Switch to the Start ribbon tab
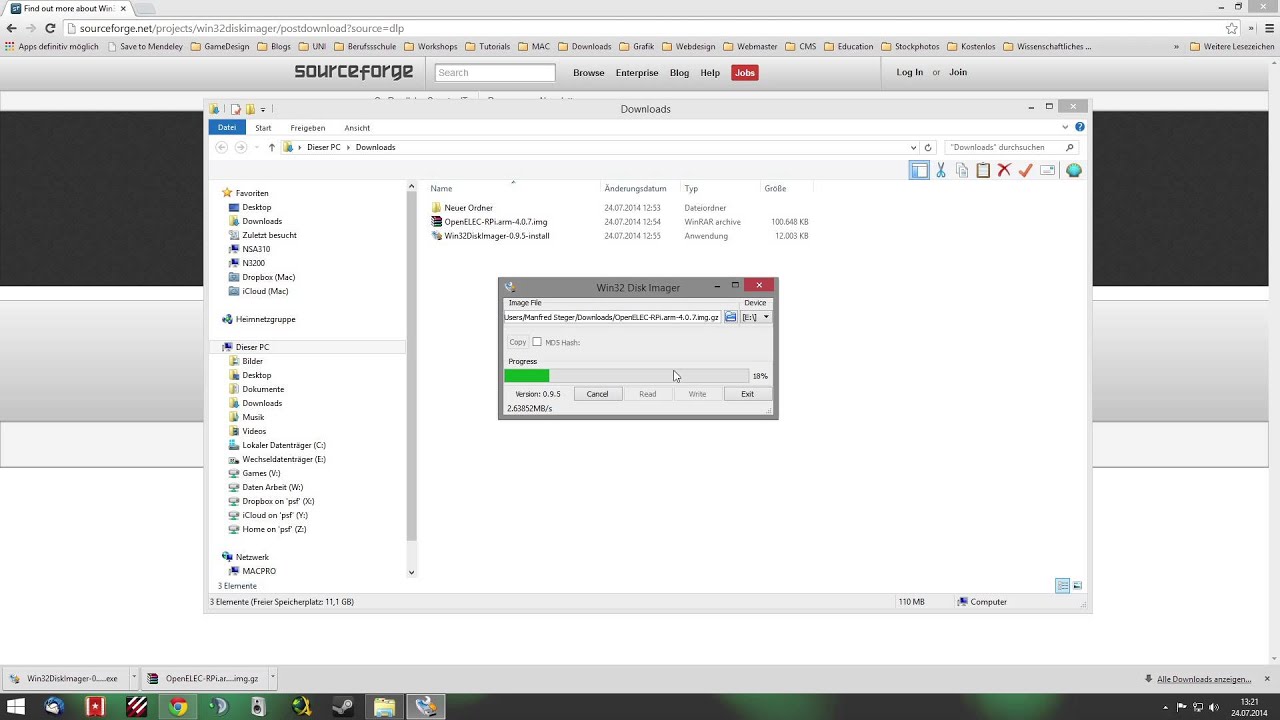 pos(263,128)
